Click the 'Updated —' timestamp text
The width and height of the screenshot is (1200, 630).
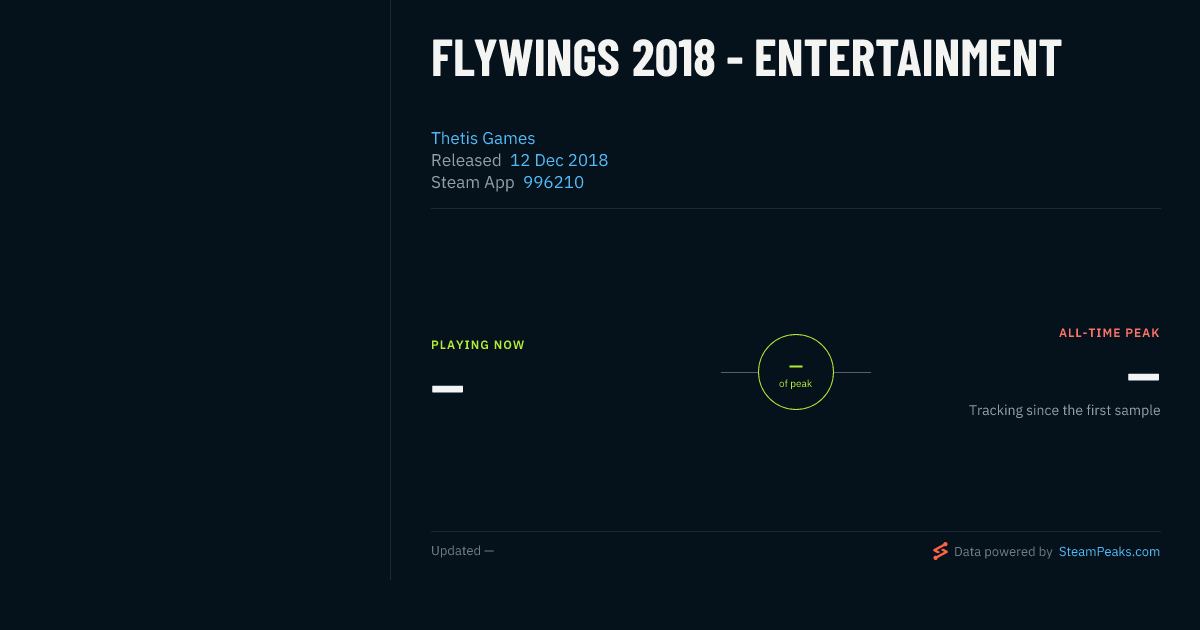click(462, 551)
